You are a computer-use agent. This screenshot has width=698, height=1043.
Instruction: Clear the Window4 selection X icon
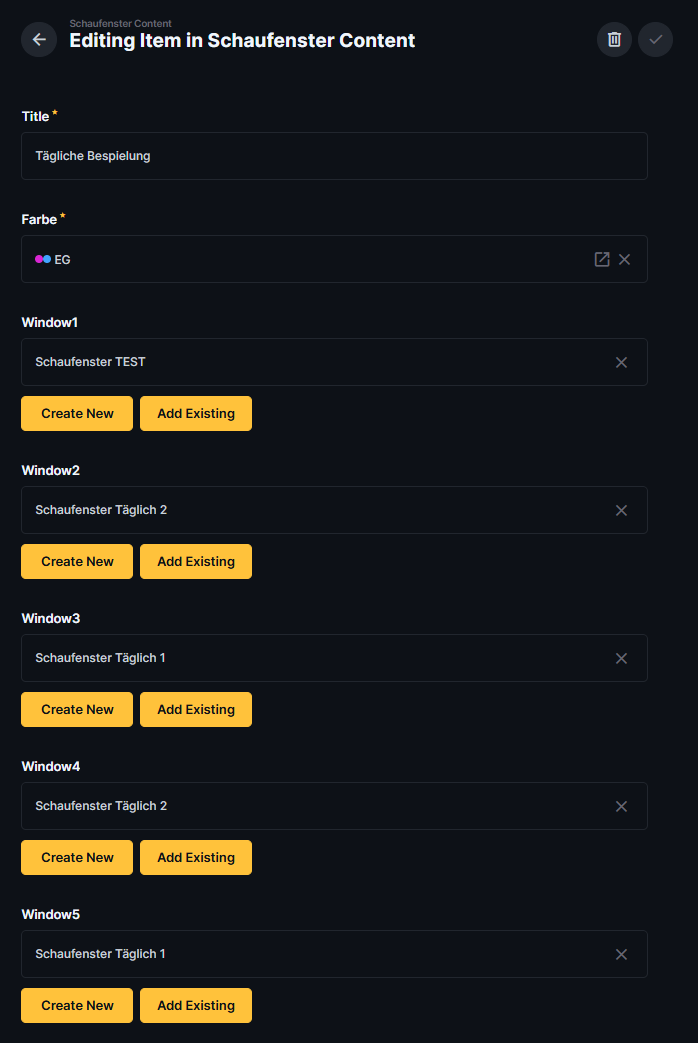(621, 806)
